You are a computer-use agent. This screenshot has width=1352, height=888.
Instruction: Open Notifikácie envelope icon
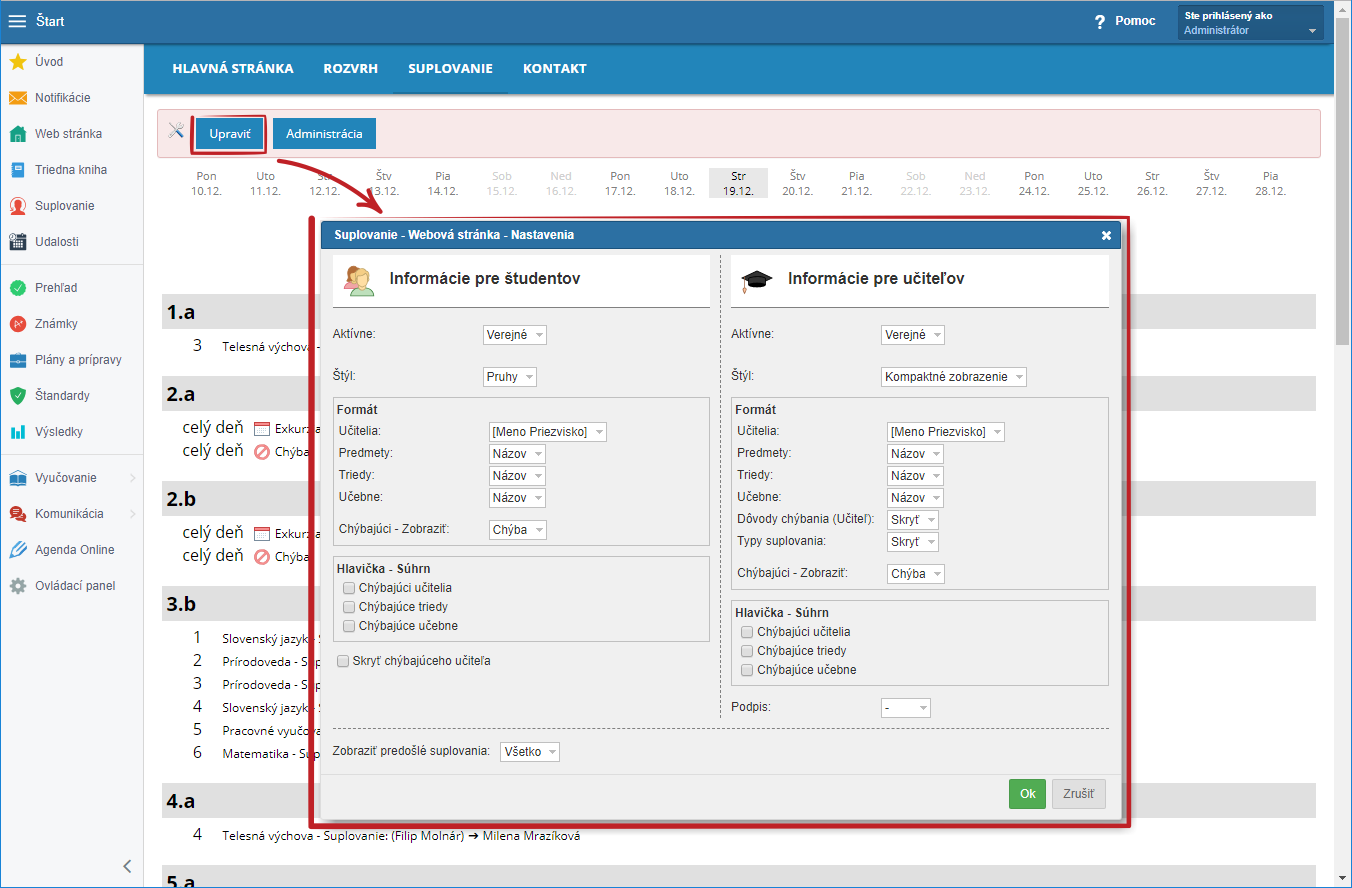18,98
